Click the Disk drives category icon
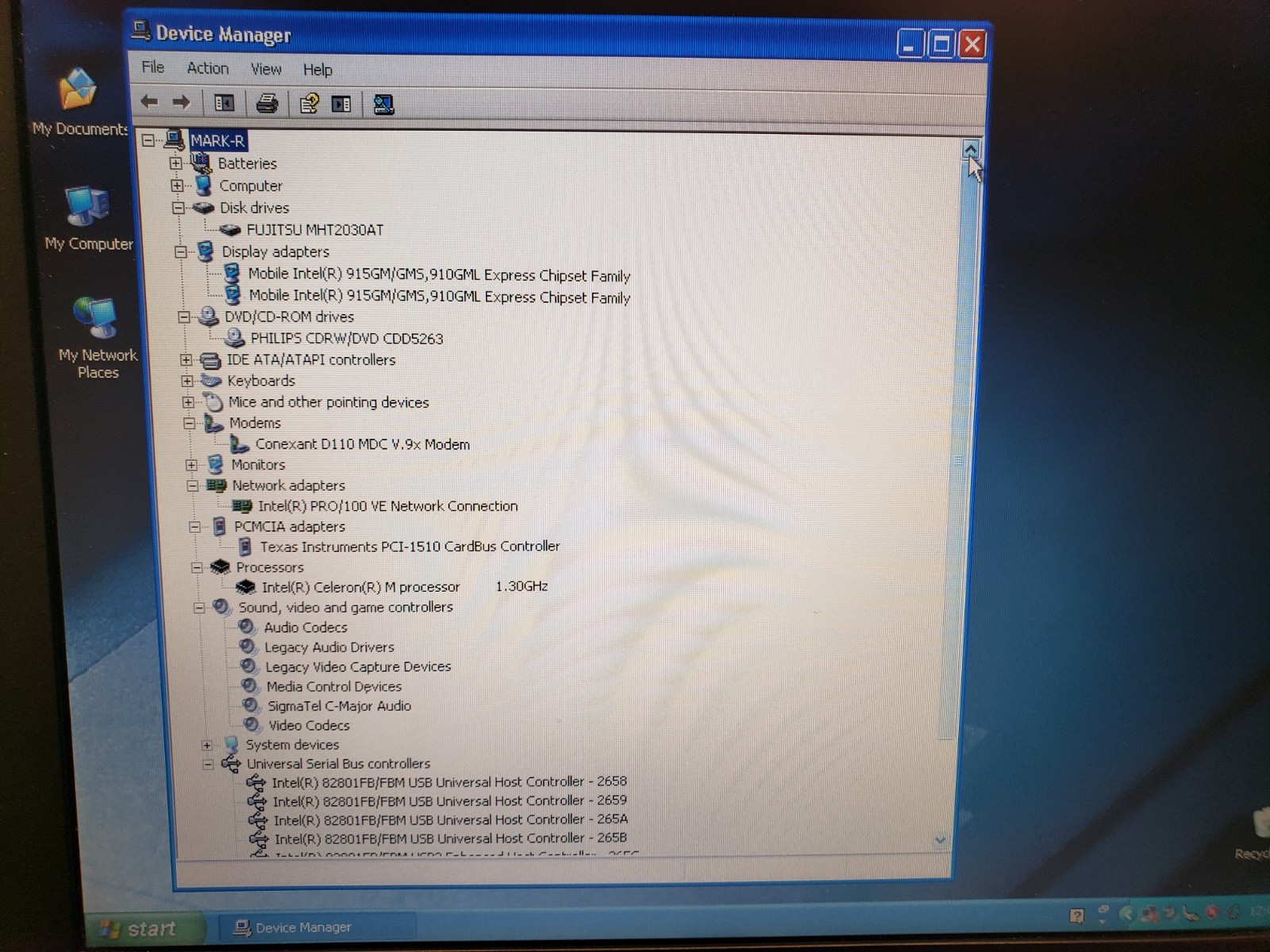1270x952 pixels. pyautogui.click(x=204, y=208)
